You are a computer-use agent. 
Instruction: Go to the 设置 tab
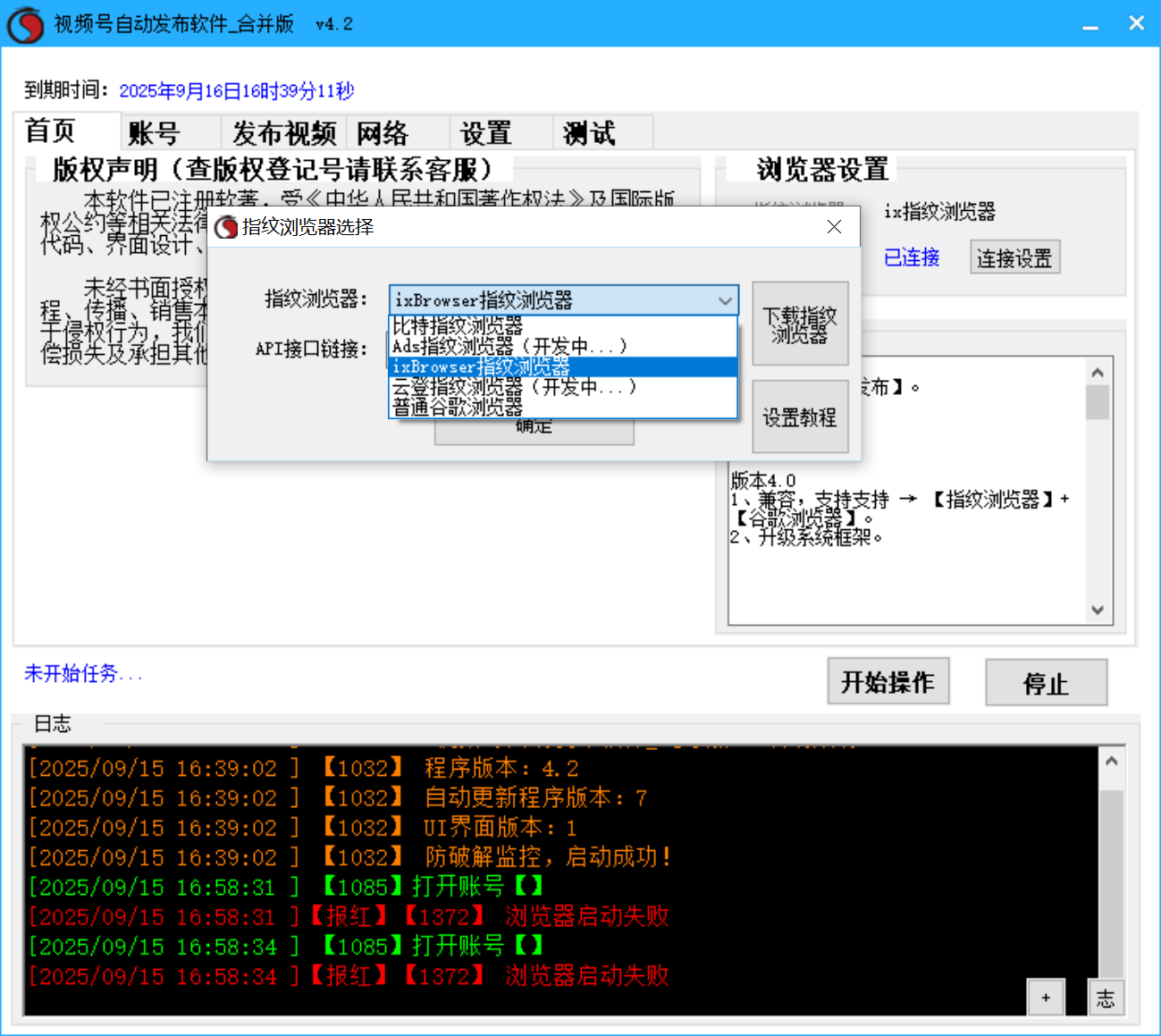click(485, 133)
